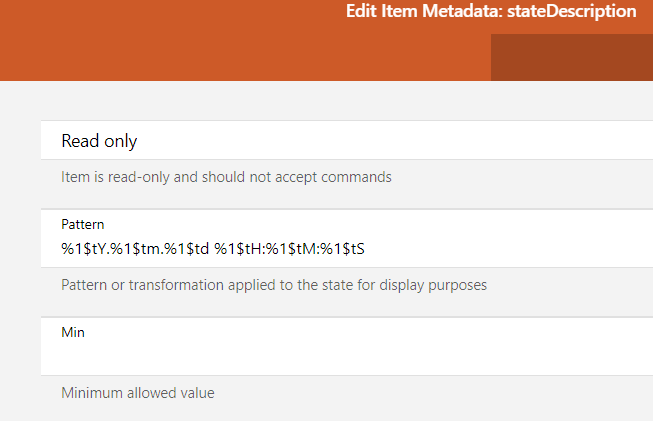The width and height of the screenshot is (653, 421).
Task: Click the gray gap between header and Read only
Action: (300, 100)
